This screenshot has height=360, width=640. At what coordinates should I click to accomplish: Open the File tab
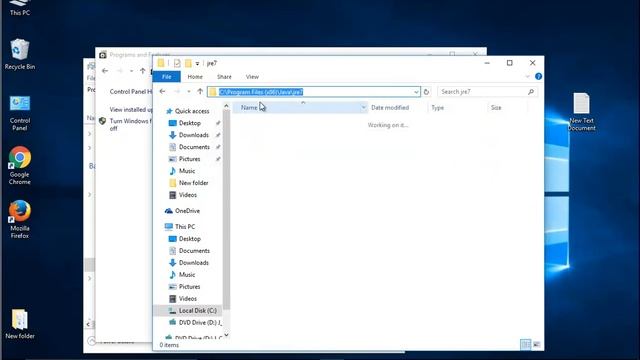pos(167,76)
